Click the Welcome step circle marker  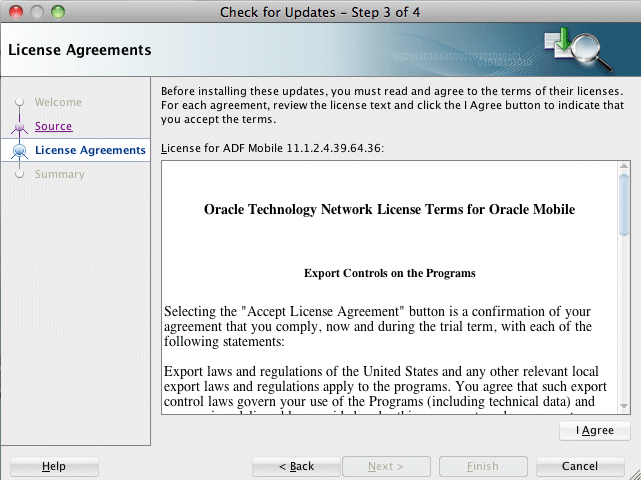click(19, 102)
